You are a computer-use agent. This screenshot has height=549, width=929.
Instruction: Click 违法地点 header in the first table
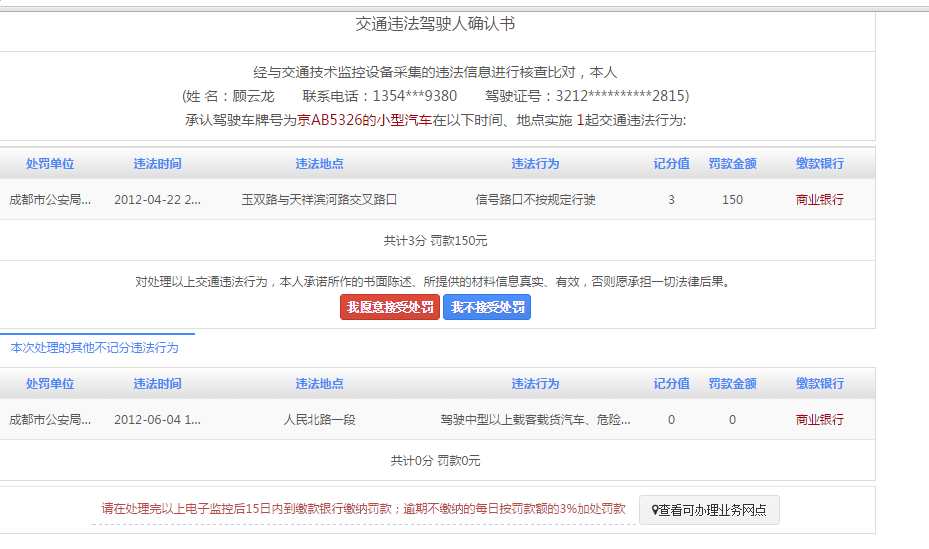[319, 164]
